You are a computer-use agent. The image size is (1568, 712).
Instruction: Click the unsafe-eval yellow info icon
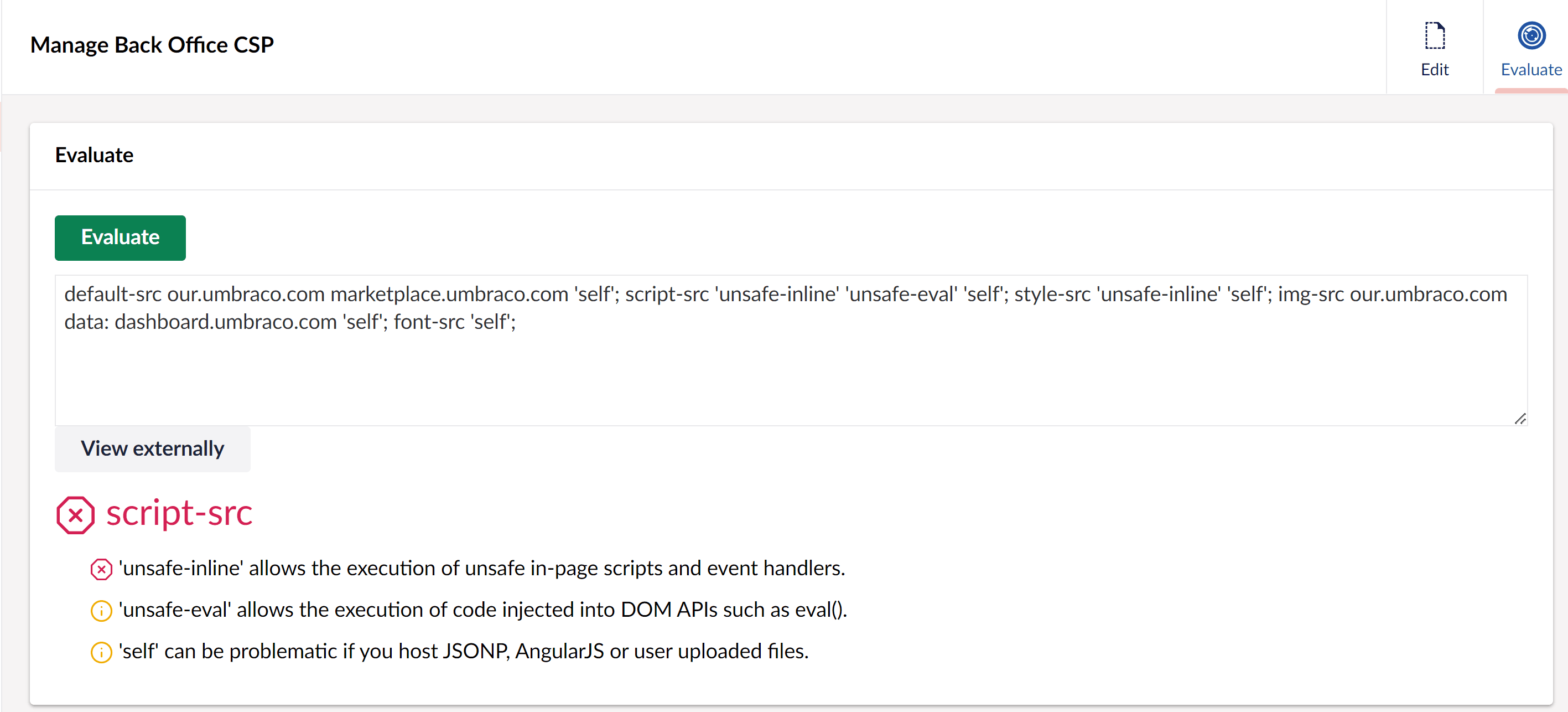click(101, 610)
